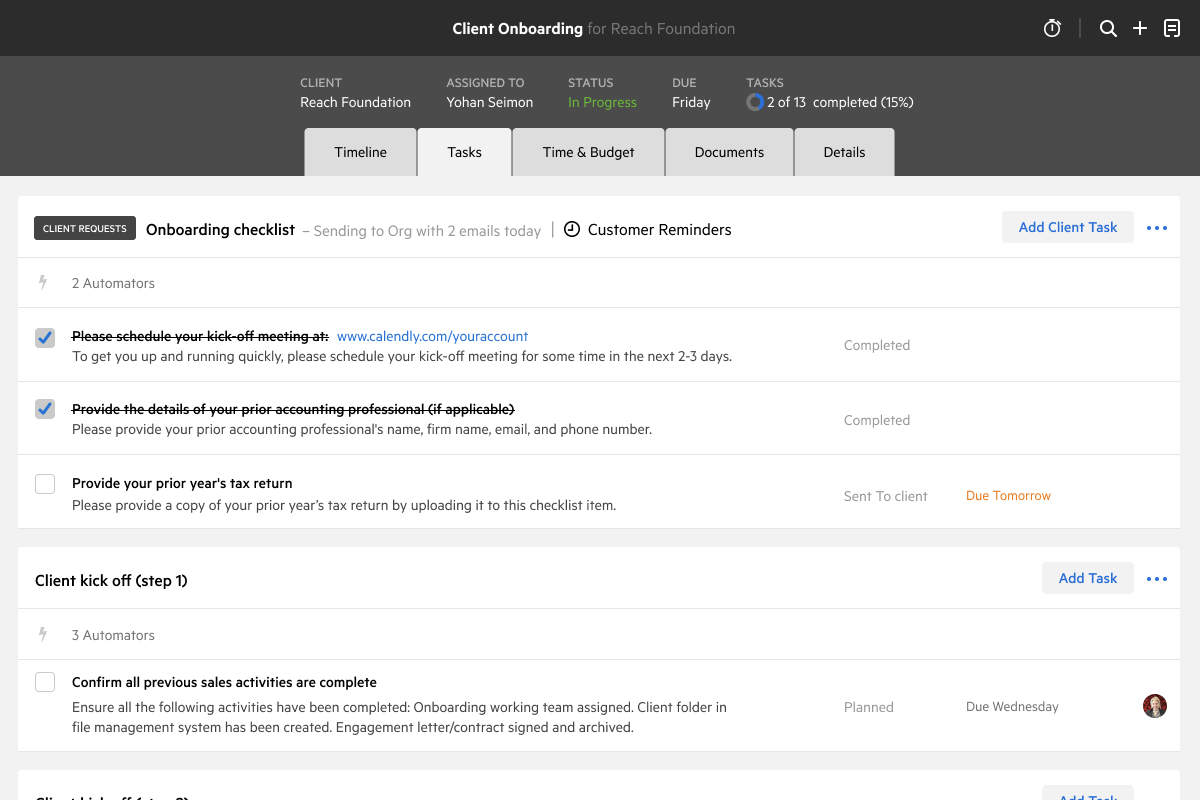The width and height of the screenshot is (1200, 800).
Task: Check the prior year's tax return task
Action: point(45,484)
